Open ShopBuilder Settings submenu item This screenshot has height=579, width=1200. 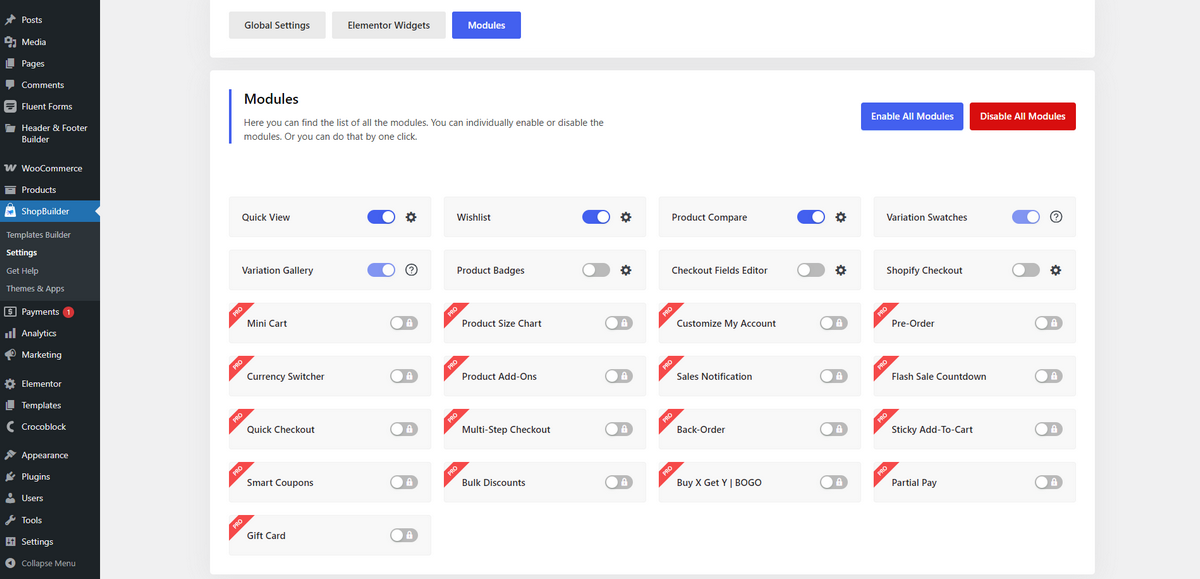[x=22, y=253]
